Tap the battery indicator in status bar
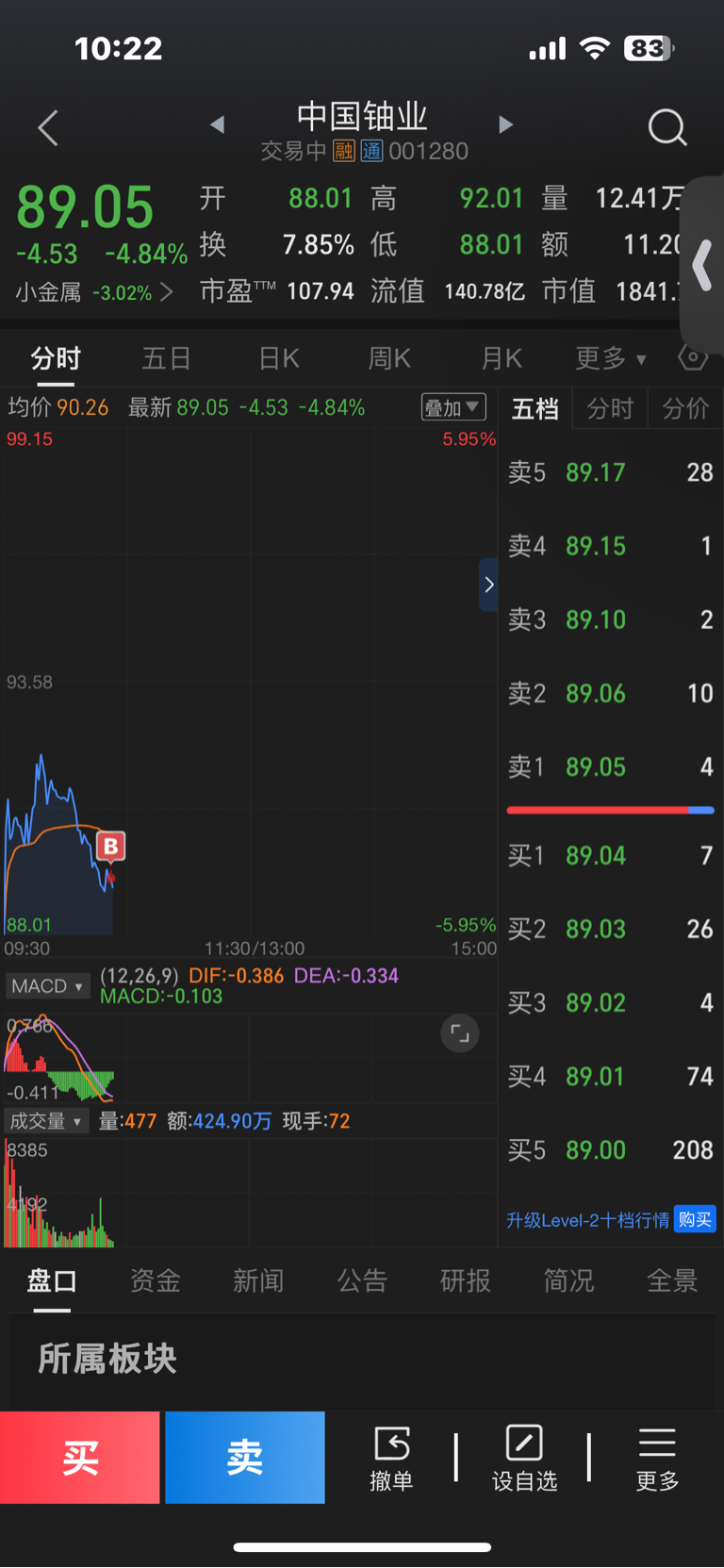Screen dimensions: 724x1568 pos(649,48)
